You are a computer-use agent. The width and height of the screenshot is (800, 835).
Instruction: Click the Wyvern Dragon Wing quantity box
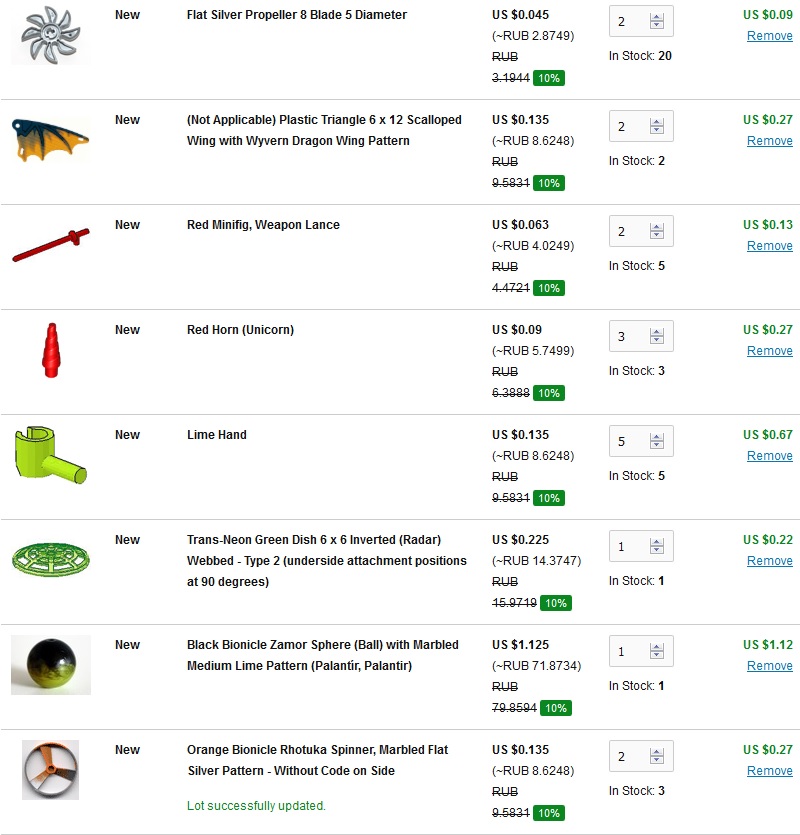click(x=629, y=126)
